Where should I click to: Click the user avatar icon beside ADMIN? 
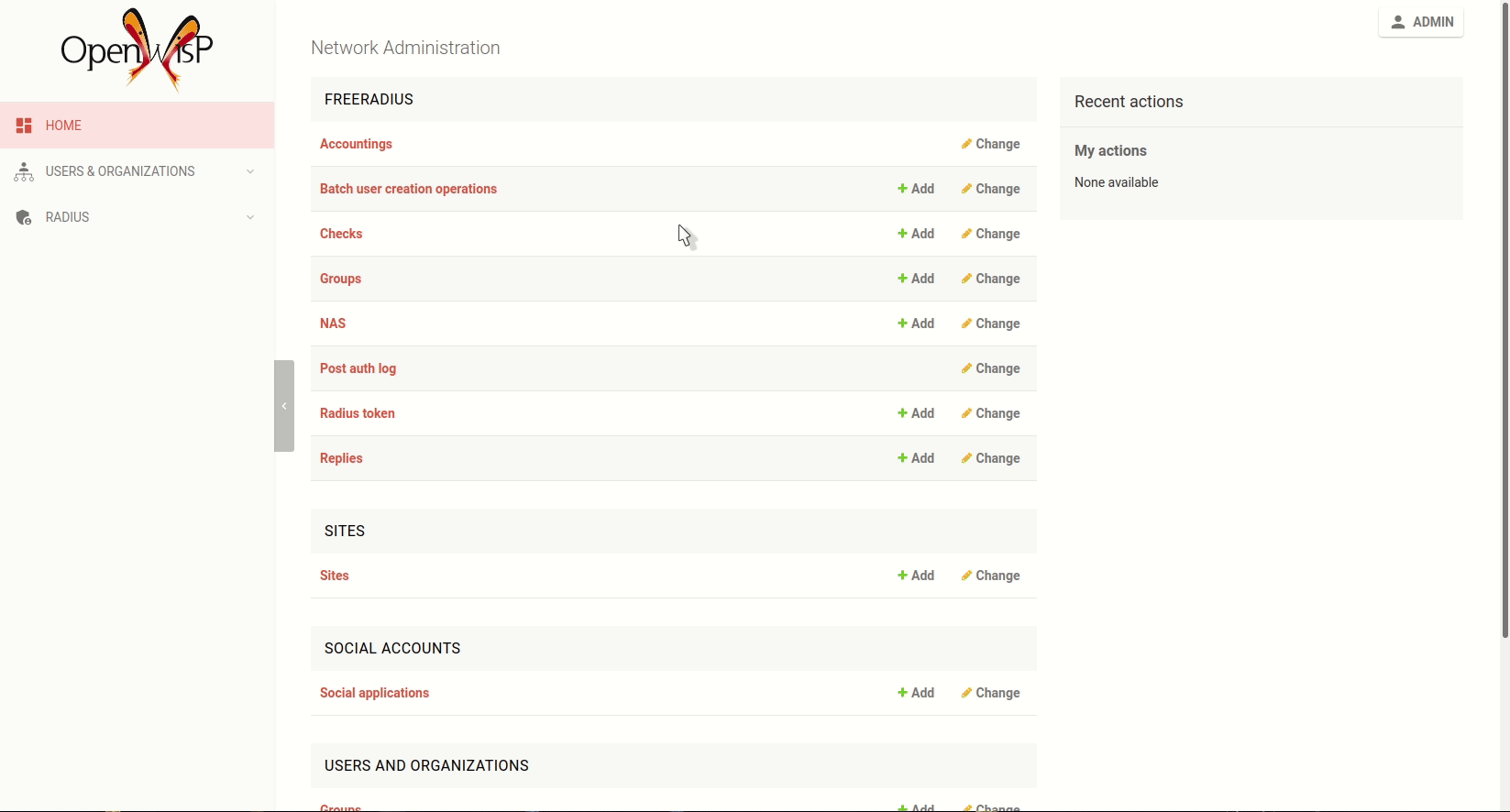click(x=1398, y=22)
